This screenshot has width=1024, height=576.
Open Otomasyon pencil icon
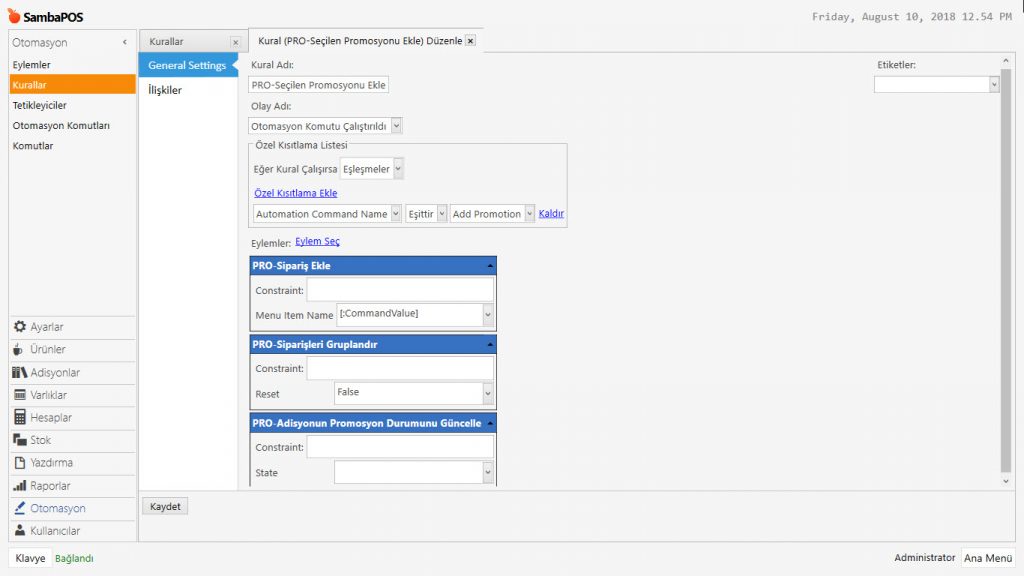pos(20,507)
